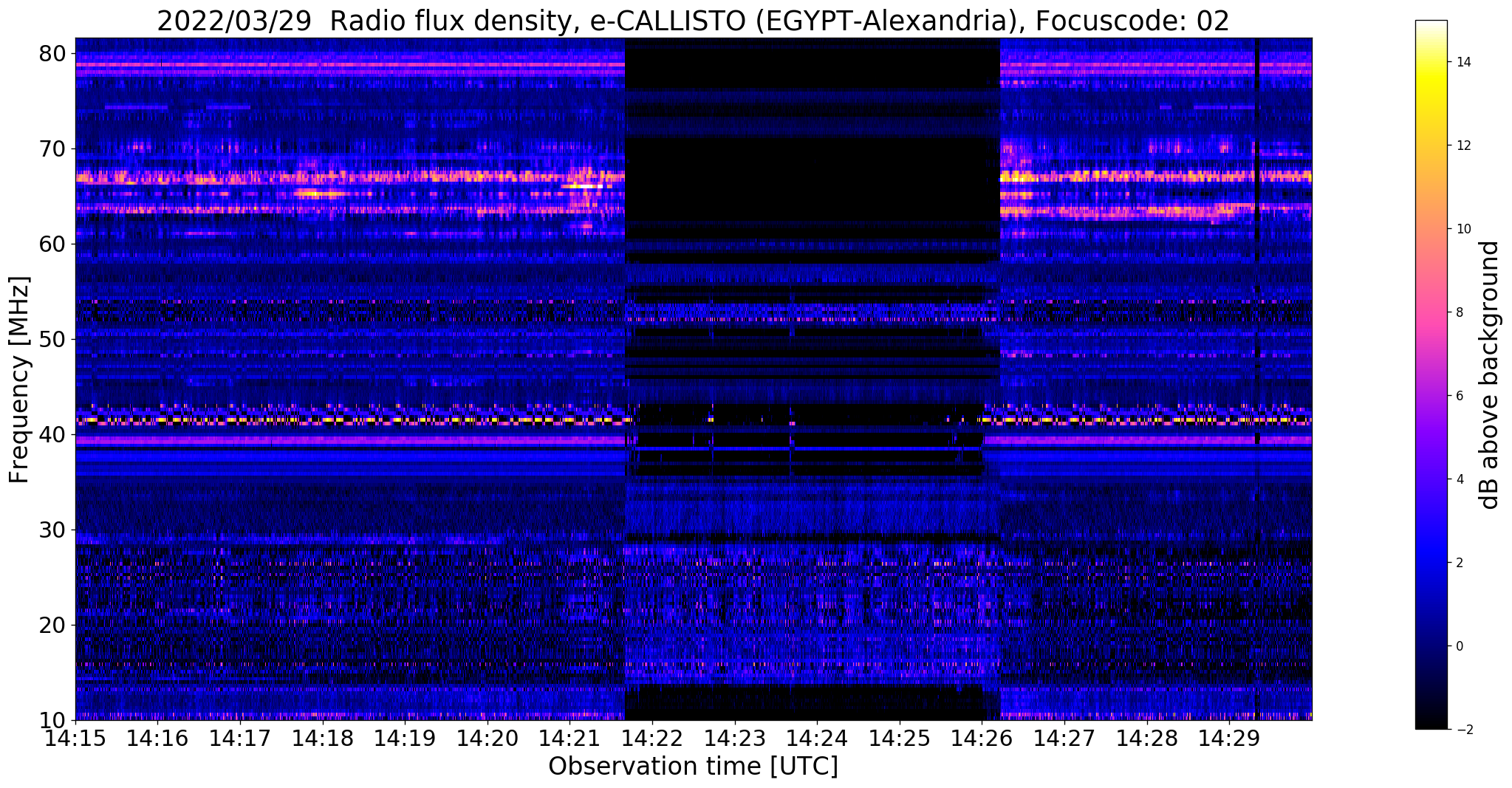Click the 14:27 time tick label

pyautogui.click(x=1064, y=739)
